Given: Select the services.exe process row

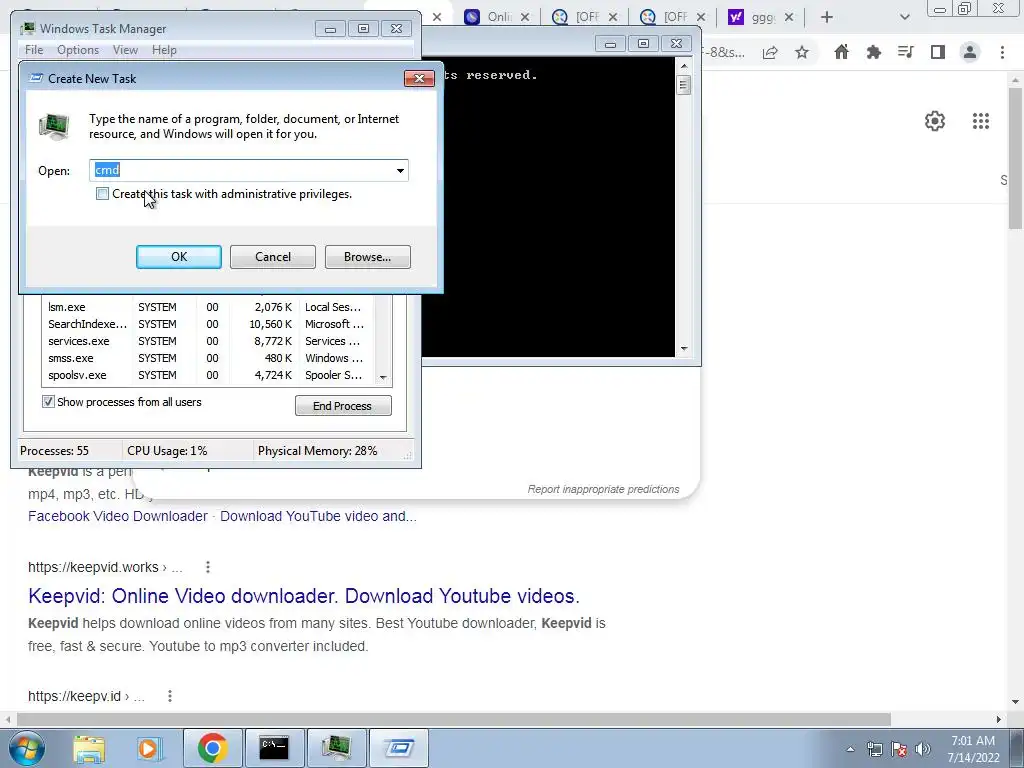Looking at the screenshot, I should click(x=209, y=341).
